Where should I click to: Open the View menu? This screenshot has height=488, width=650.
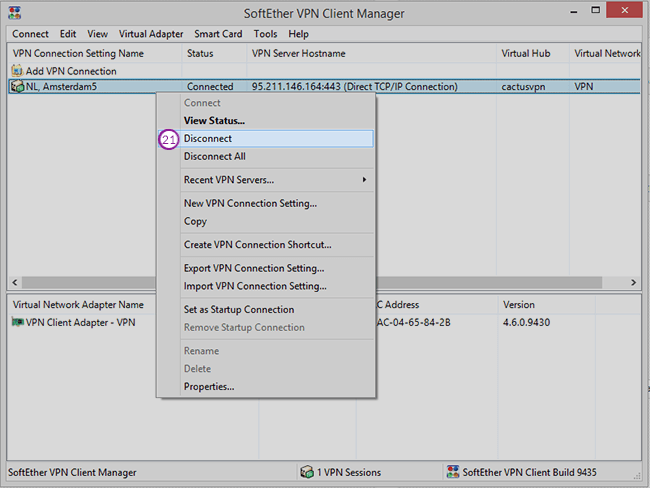[97, 34]
